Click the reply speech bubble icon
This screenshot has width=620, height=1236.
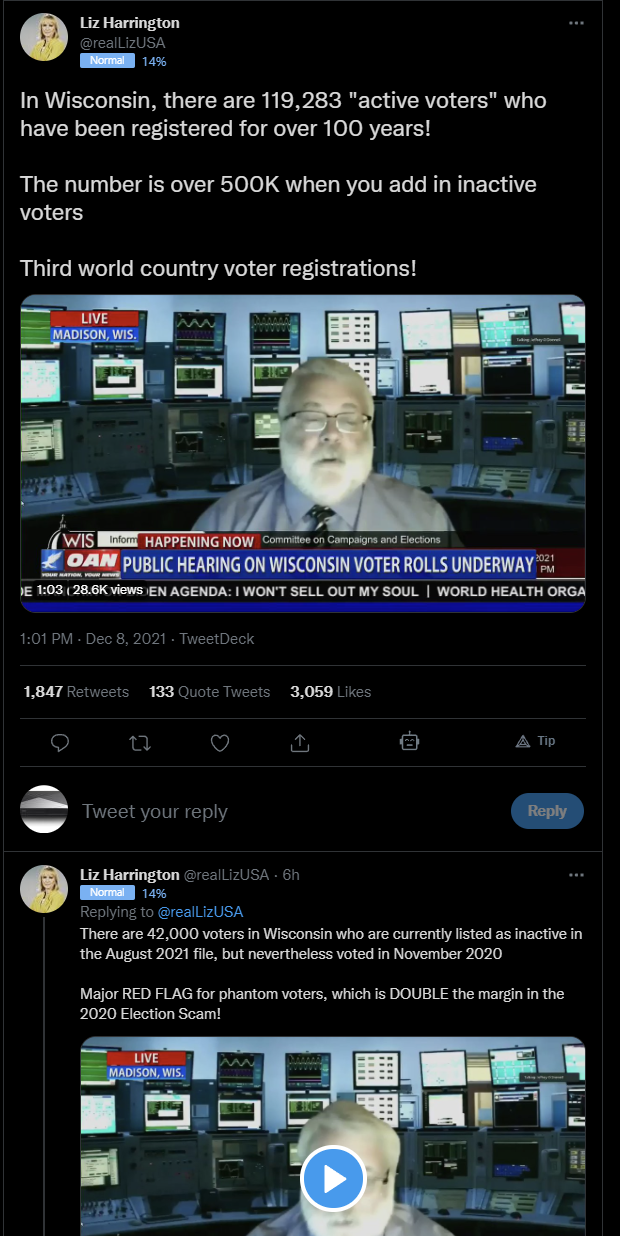coord(60,742)
